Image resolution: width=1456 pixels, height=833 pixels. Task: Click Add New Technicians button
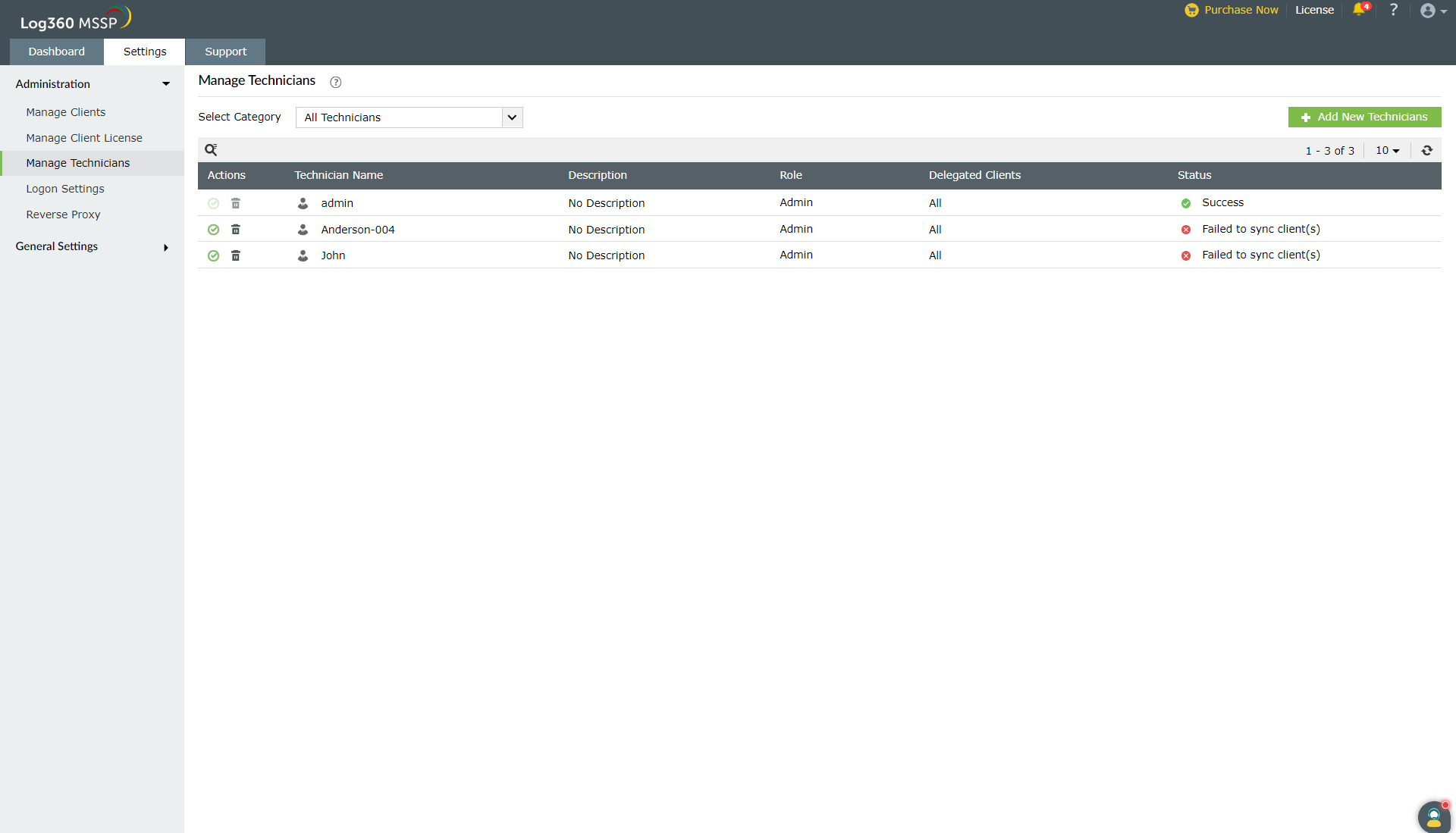(x=1364, y=117)
